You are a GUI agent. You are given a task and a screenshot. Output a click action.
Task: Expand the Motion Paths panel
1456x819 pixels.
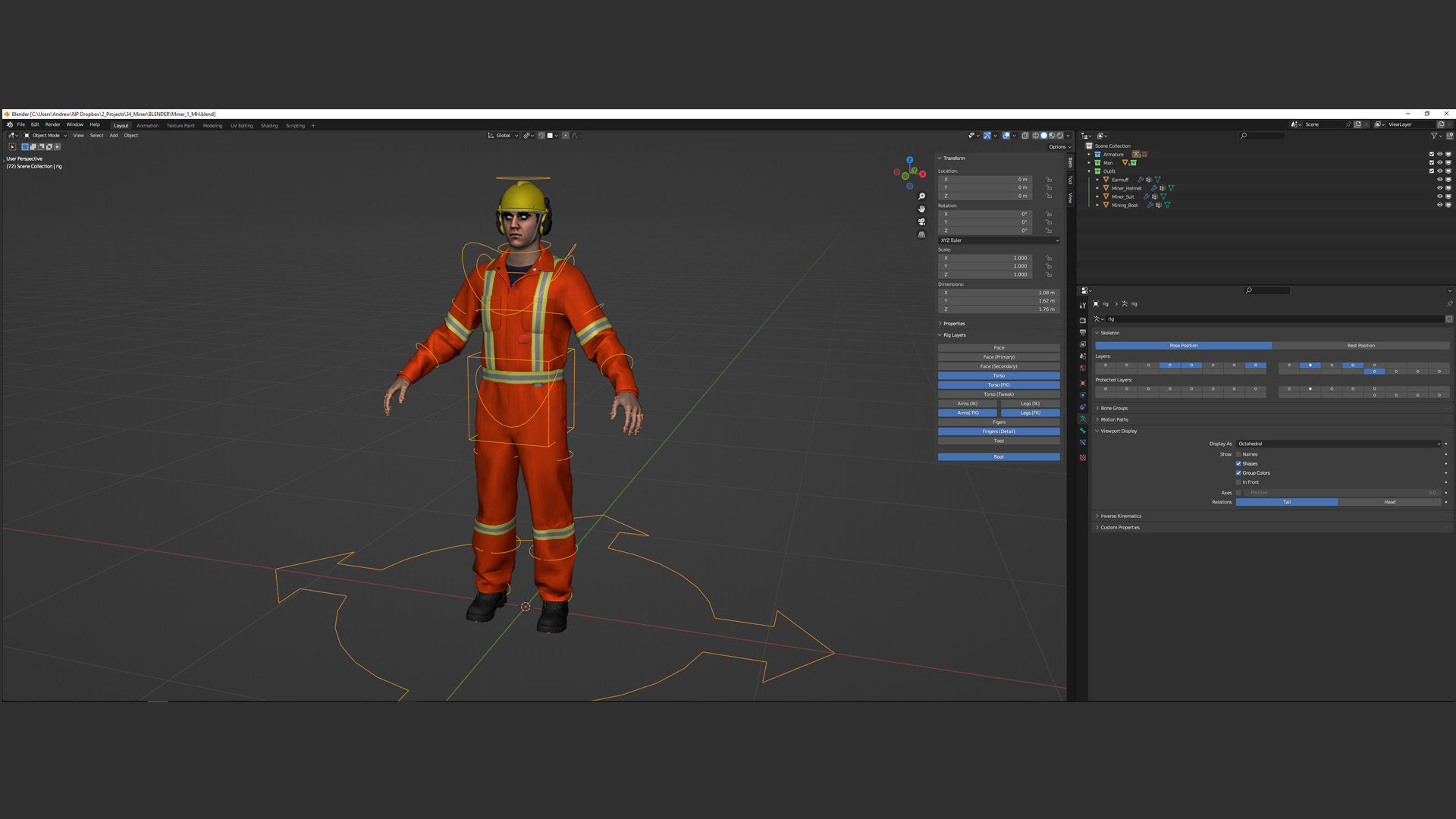coord(1114,419)
